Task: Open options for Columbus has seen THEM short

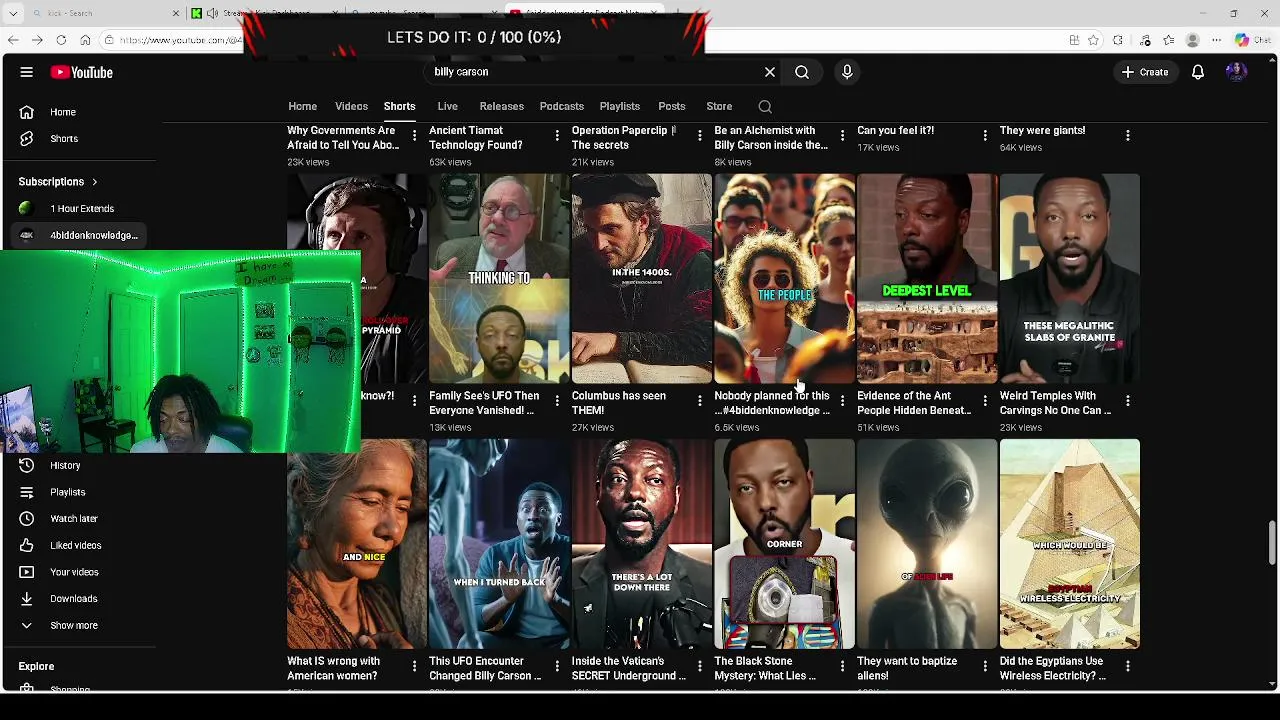Action: 700,401
